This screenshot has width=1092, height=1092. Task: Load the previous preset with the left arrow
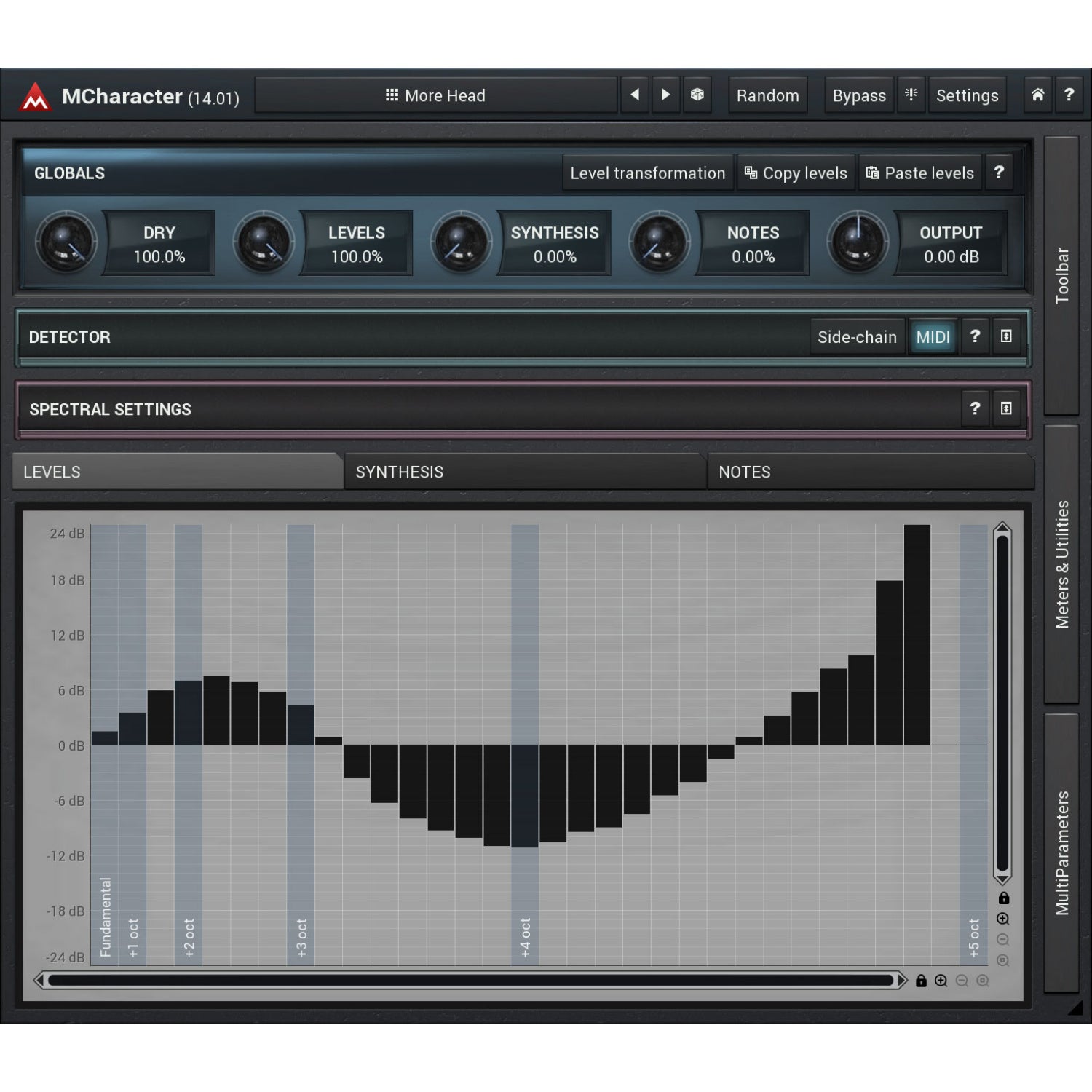click(x=635, y=95)
